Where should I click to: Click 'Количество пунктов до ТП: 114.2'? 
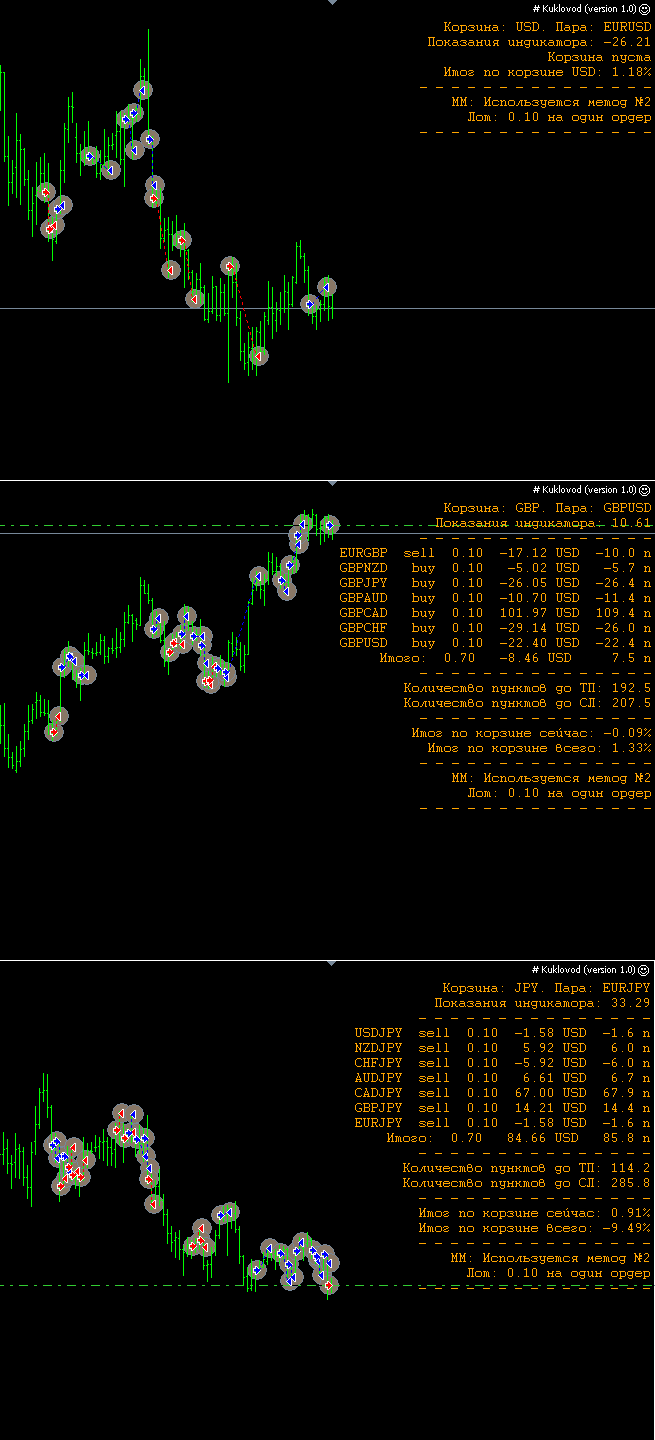pyautogui.click(x=527, y=1168)
